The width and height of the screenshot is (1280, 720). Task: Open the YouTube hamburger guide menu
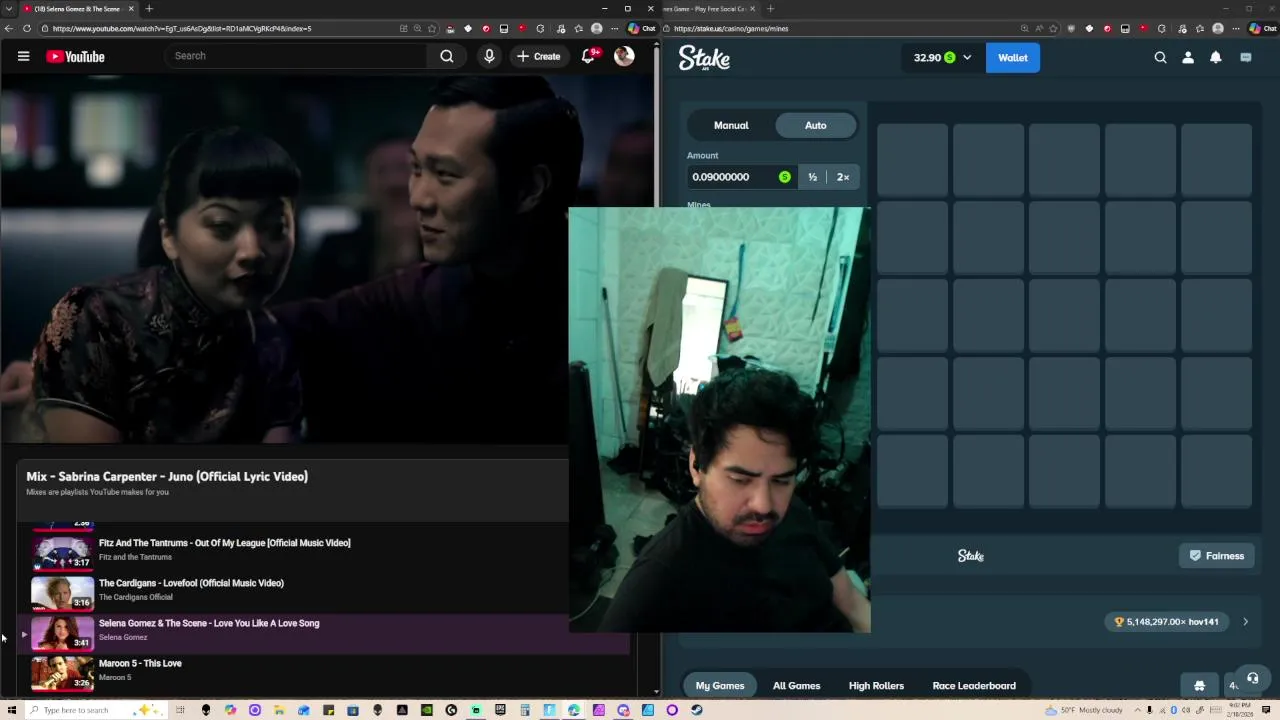click(x=23, y=56)
